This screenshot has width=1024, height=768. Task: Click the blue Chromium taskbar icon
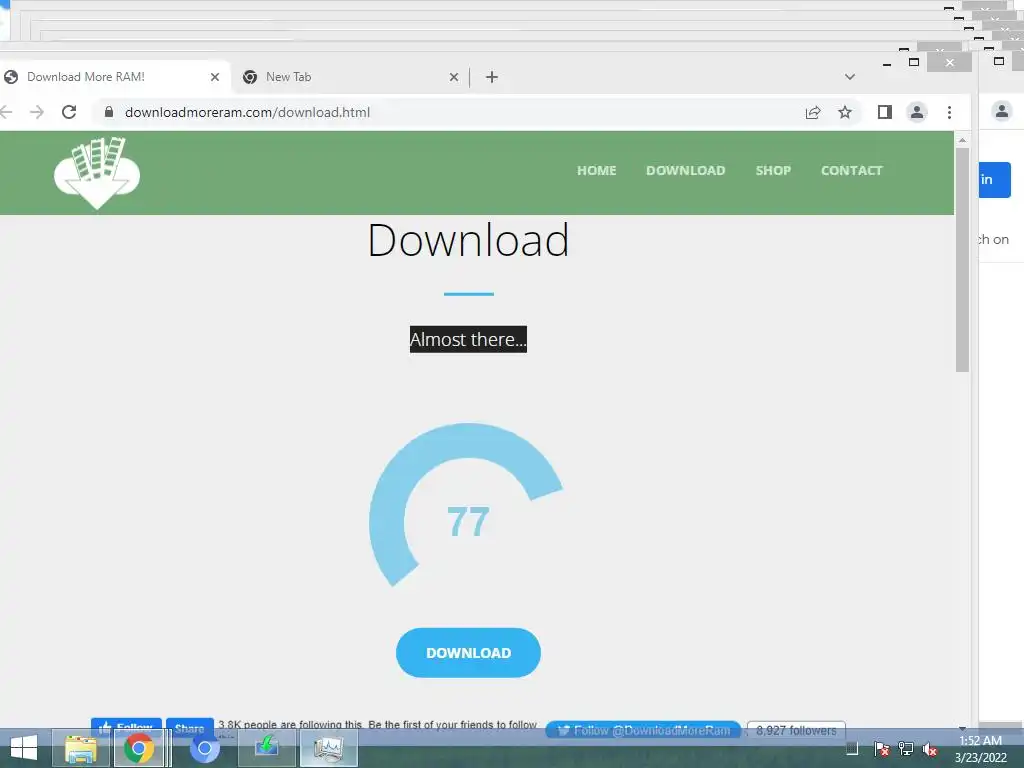click(204, 748)
